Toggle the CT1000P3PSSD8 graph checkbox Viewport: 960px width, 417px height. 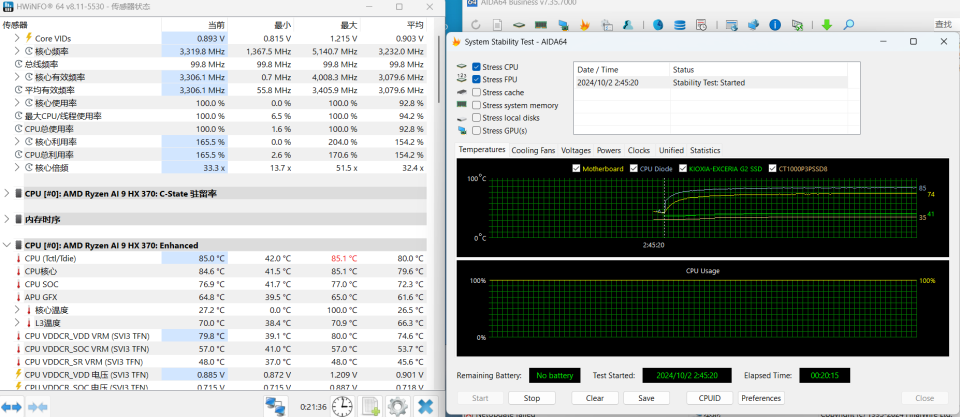coord(773,168)
